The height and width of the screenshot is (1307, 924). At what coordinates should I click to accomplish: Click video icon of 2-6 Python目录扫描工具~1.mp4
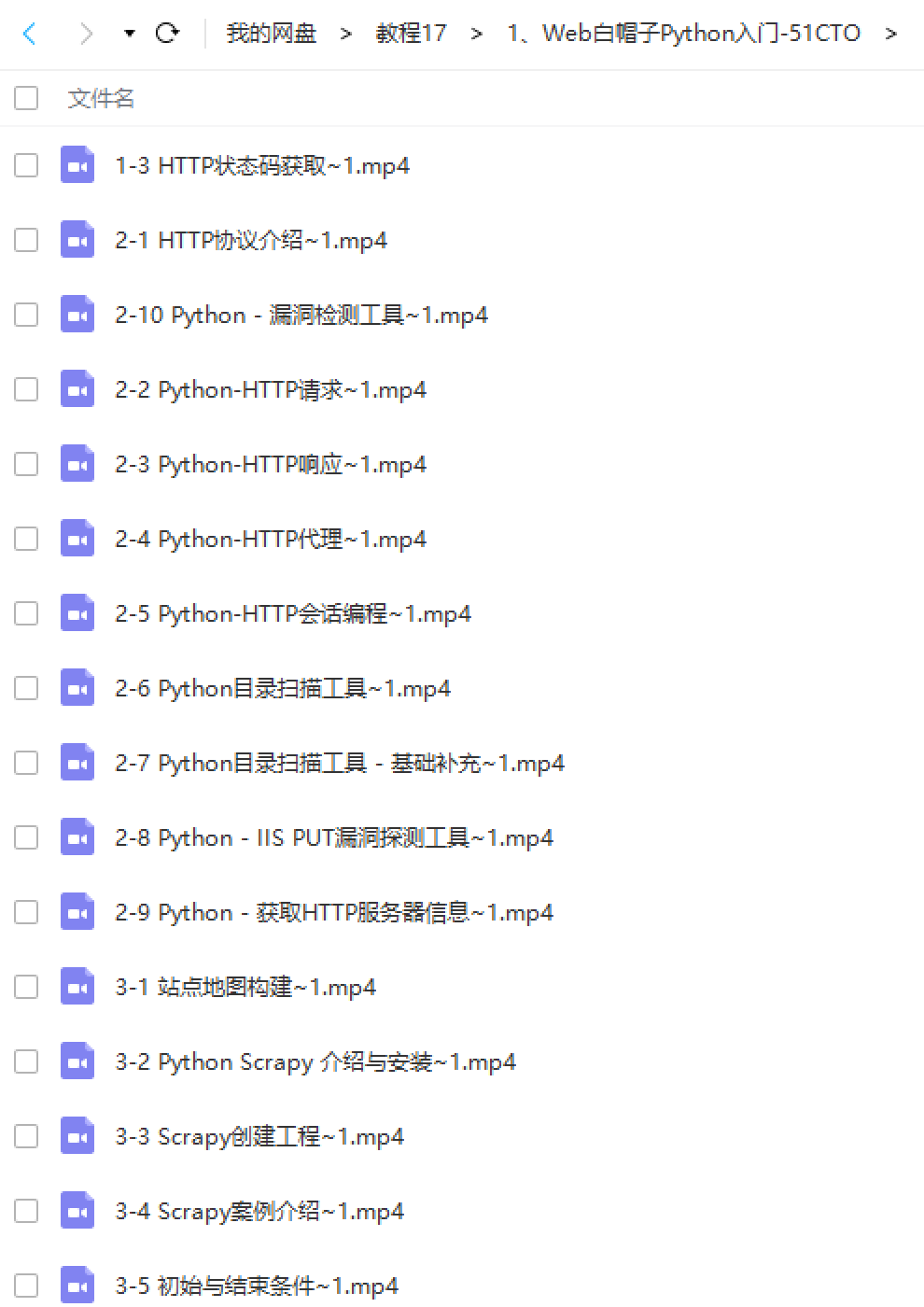click(x=77, y=688)
